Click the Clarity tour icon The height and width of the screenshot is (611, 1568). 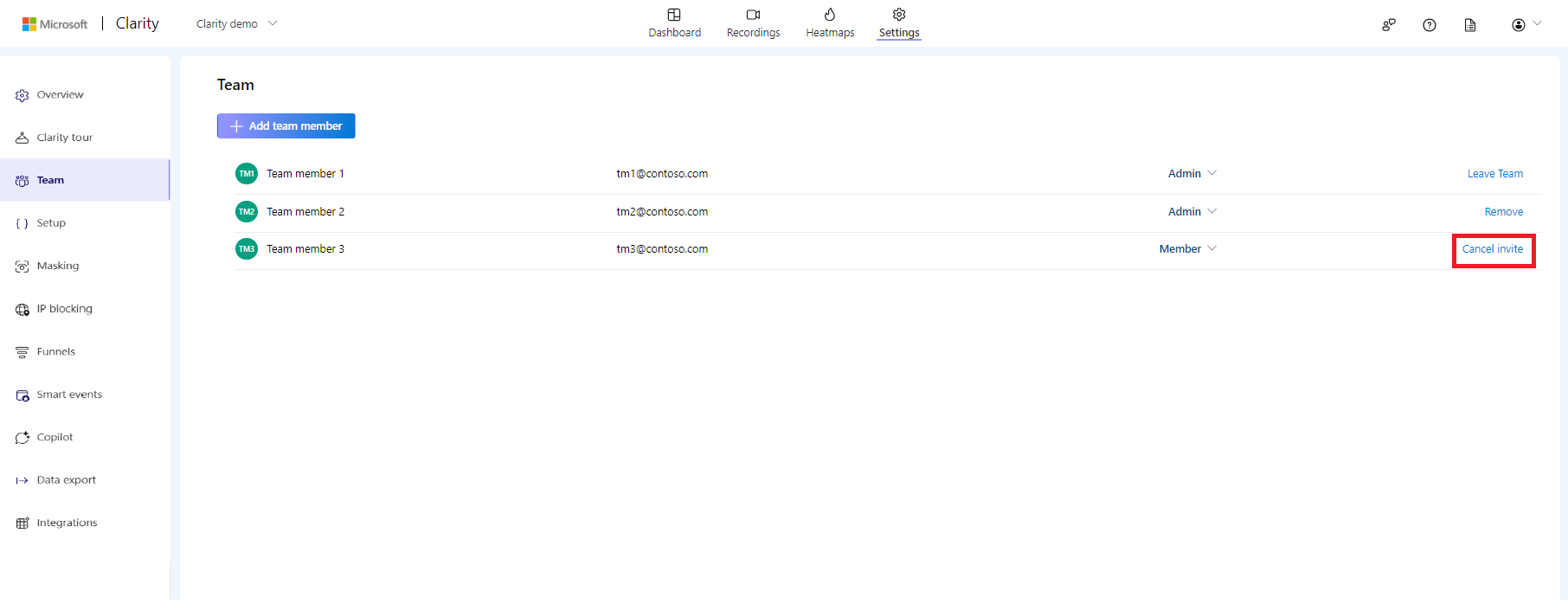tap(22, 138)
